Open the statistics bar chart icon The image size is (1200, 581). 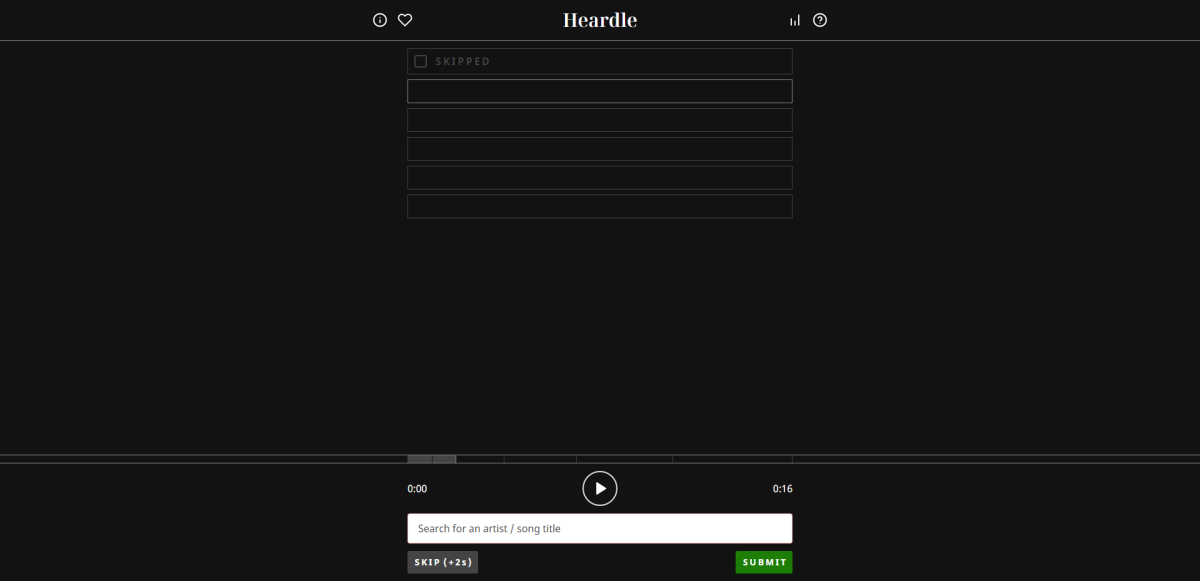(795, 20)
